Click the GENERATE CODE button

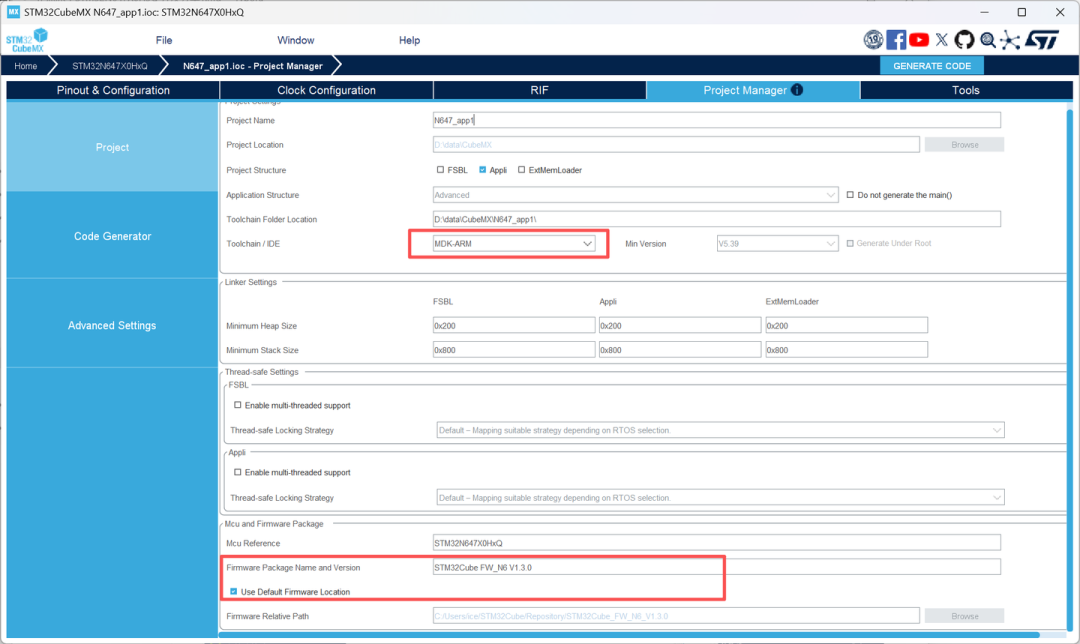click(932, 65)
